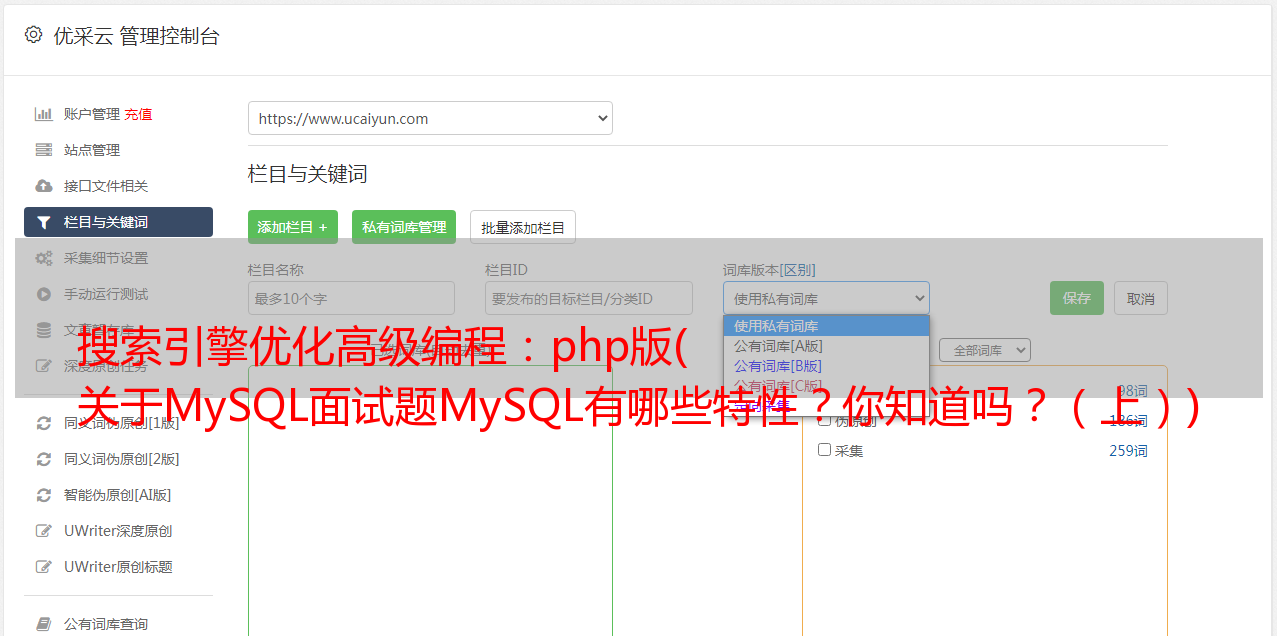Viewport: 1277px width, 636px height.
Task: Choose 公有词库[B版] option
Action: (x=826, y=366)
